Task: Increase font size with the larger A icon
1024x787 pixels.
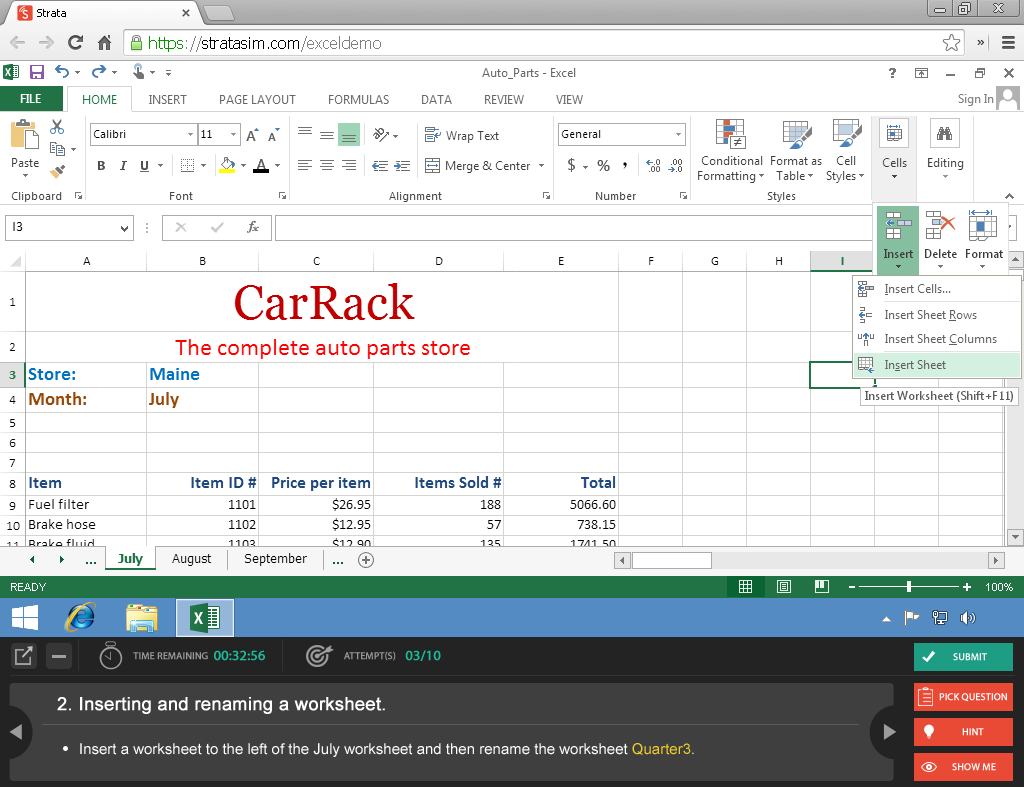Action: click(253, 135)
